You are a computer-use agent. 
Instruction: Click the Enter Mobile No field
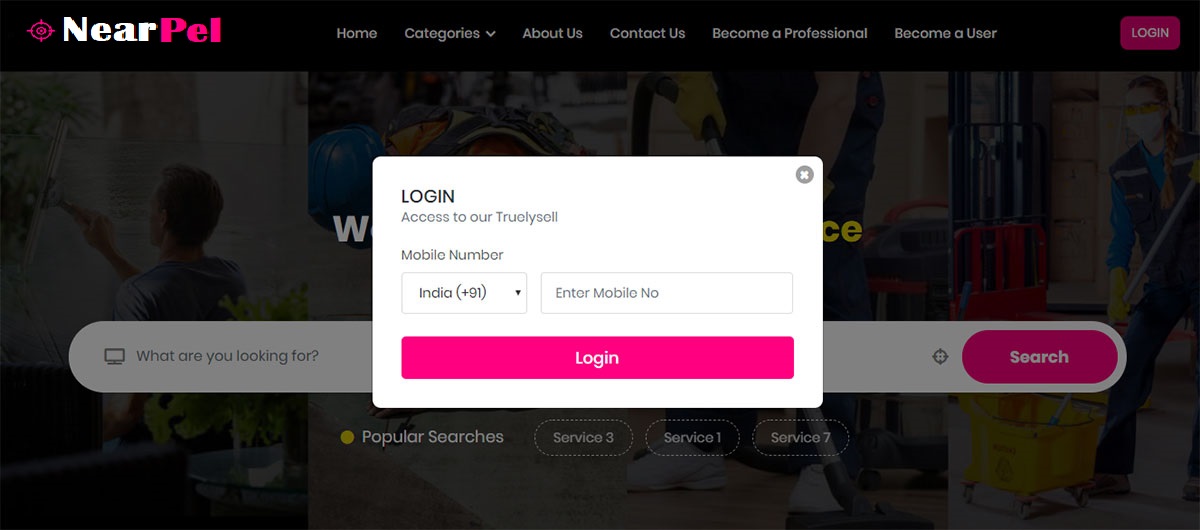(667, 293)
